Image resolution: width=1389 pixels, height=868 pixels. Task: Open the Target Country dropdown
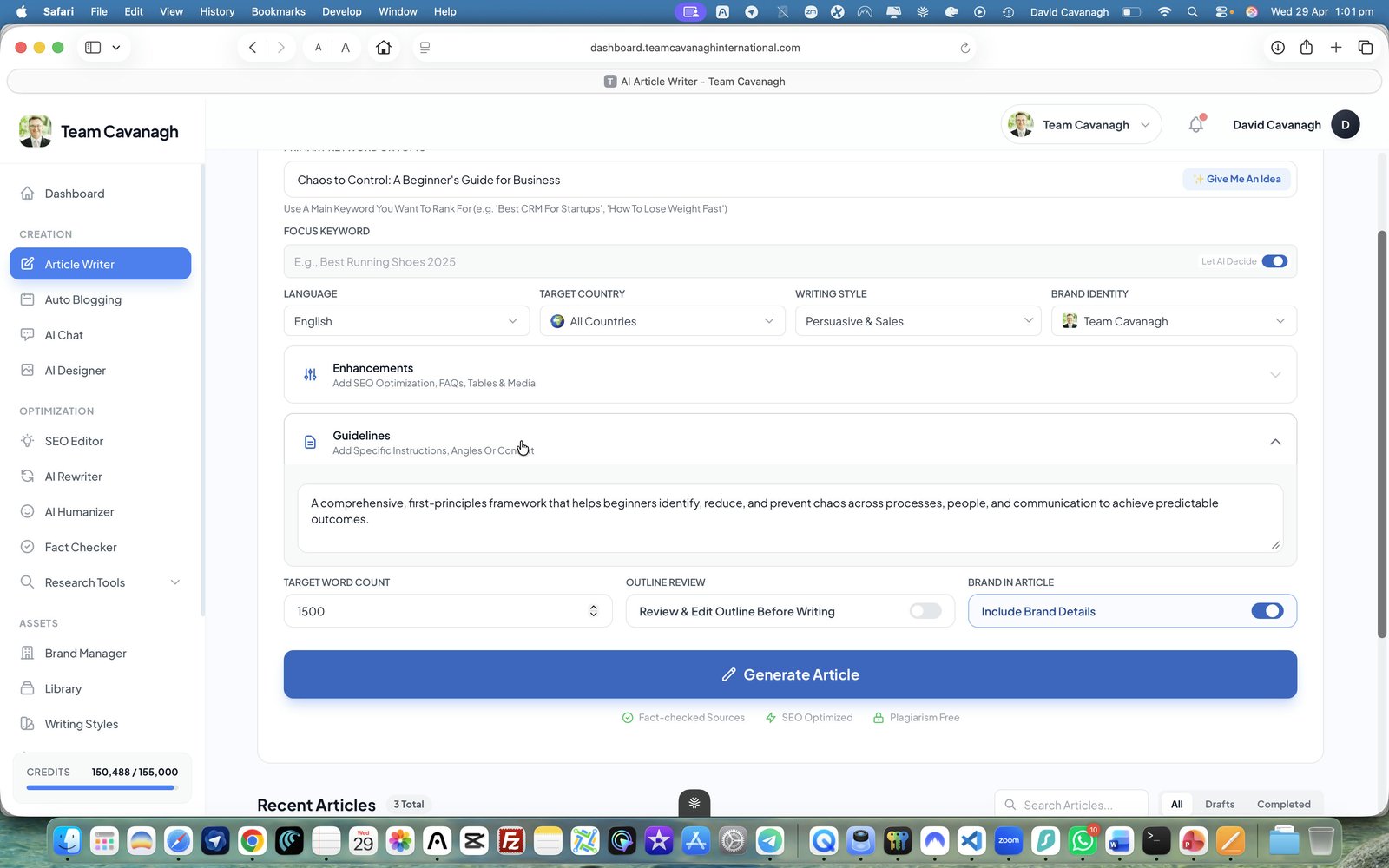[662, 321]
